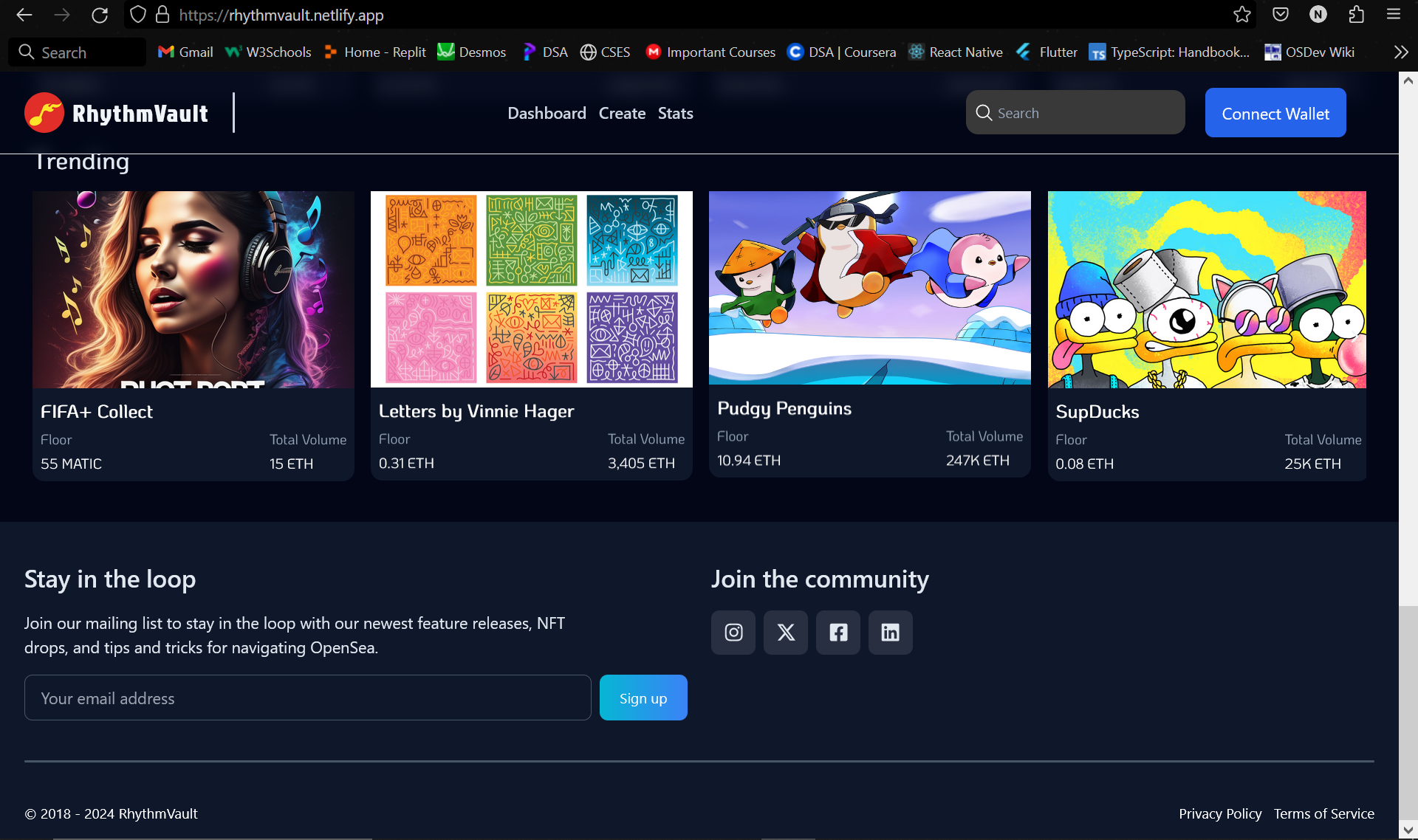
Task: Click the Sign up button
Action: point(643,698)
